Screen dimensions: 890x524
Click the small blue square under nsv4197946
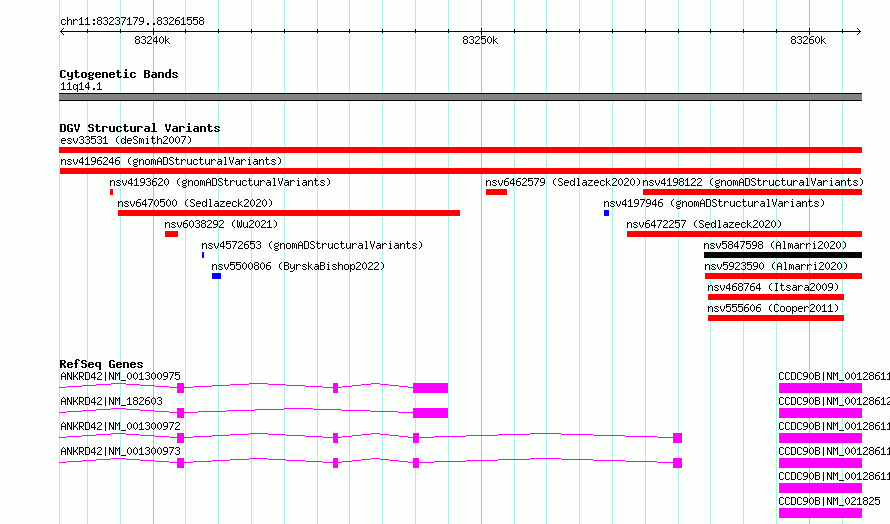pos(606,213)
